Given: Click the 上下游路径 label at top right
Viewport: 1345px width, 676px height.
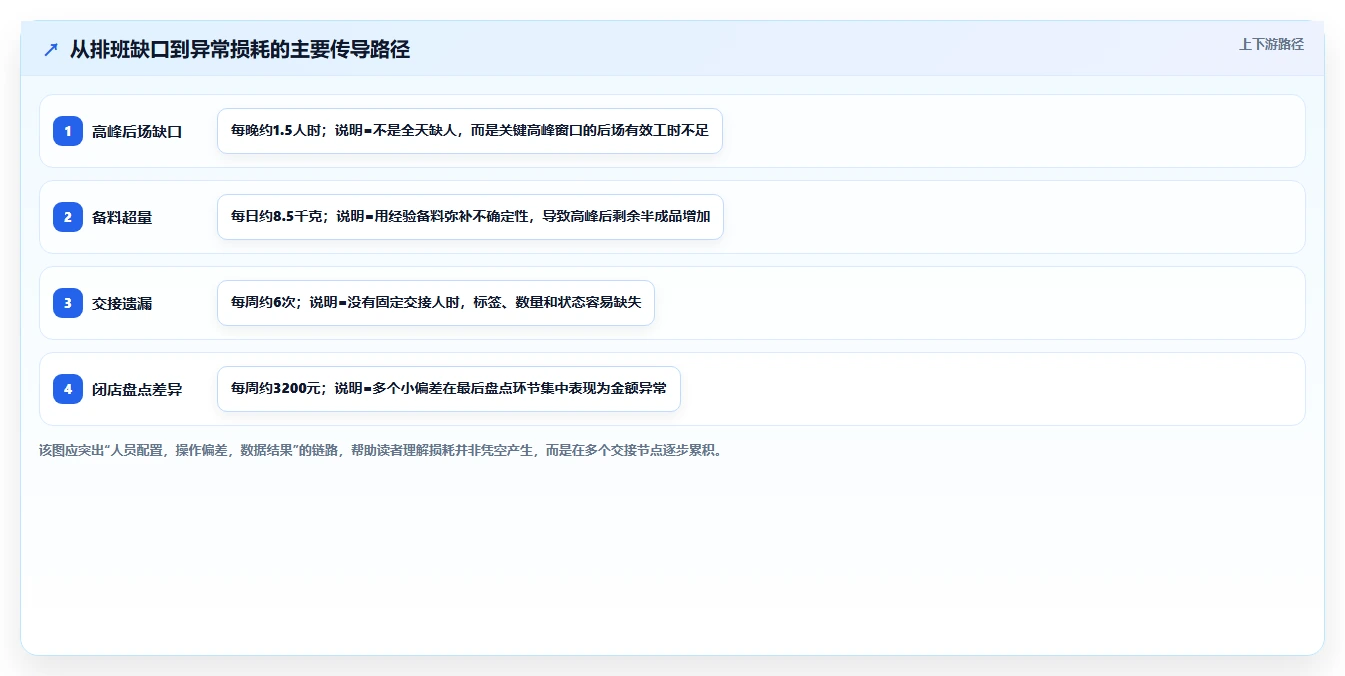Looking at the screenshot, I should click(x=1271, y=44).
